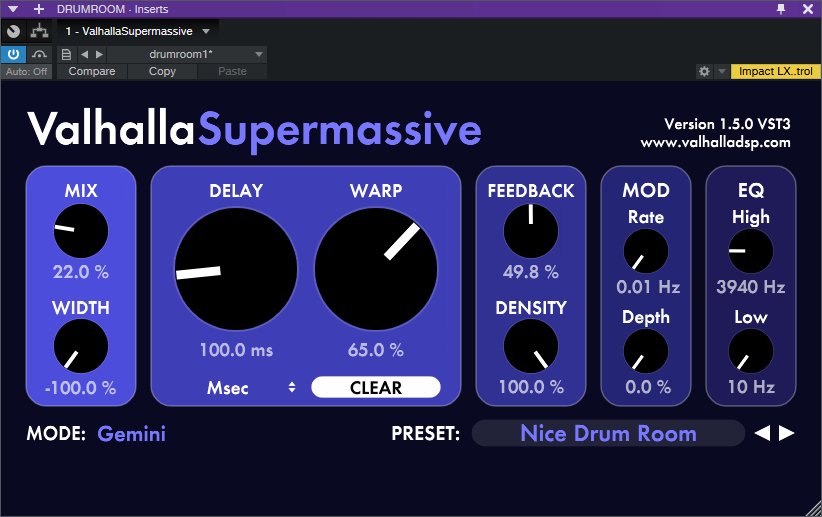Click the Msec up-down stepper arrows
This screenshot has width=822, height=517.
(292, 387)
